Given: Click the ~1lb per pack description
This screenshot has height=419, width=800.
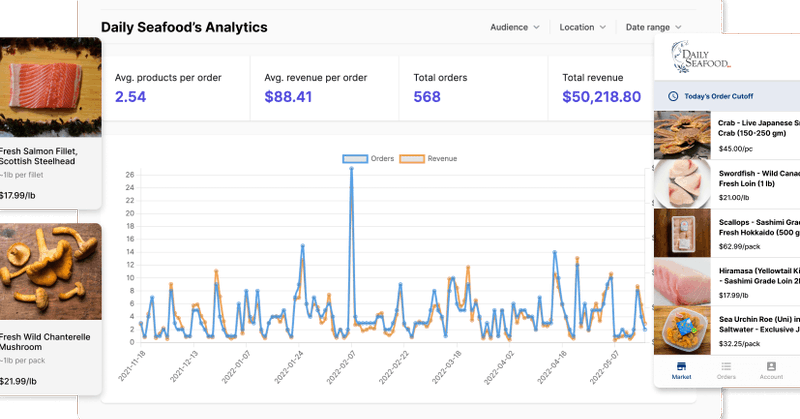Looking at the screenshot, I should click(x=22, y=361).
